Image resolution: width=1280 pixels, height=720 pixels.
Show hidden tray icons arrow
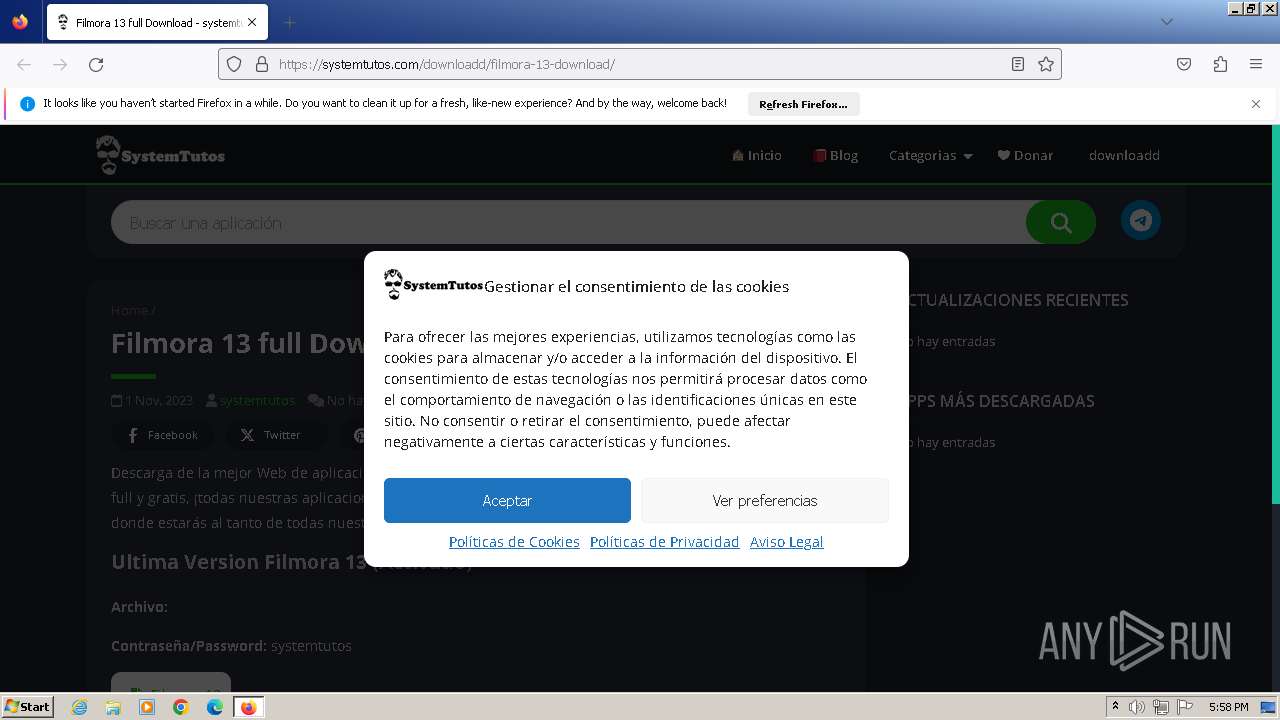[x=1116, y=707]
